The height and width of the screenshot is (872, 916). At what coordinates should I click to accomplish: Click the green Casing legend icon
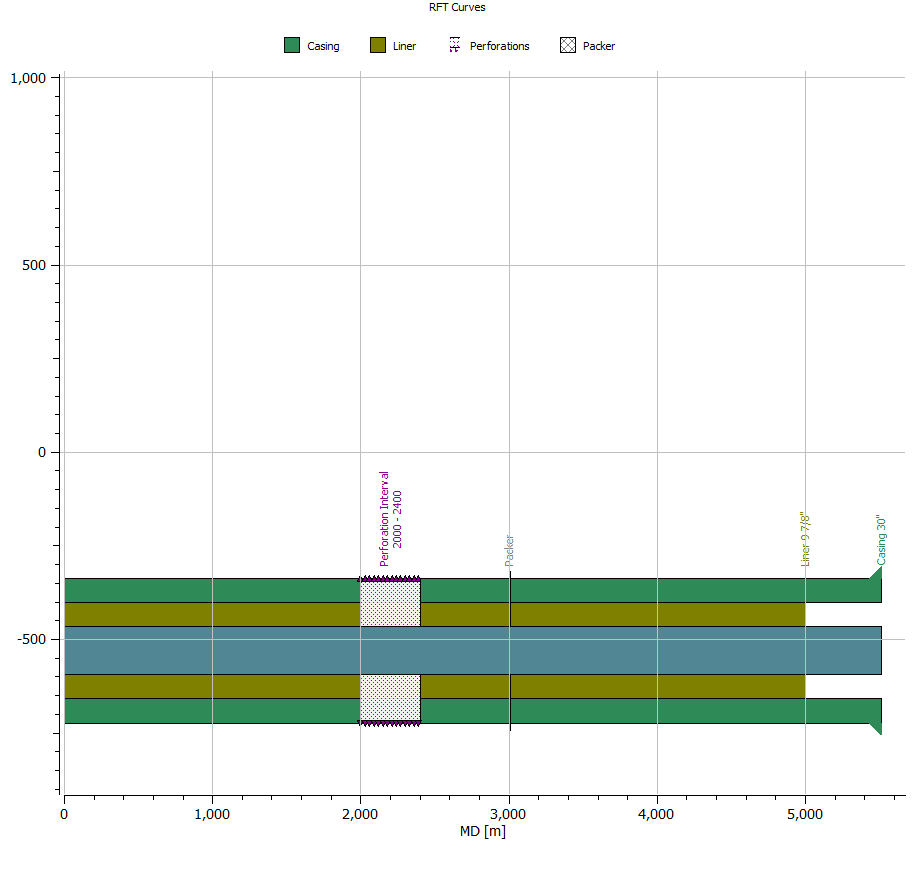click(x=292, y=45)
